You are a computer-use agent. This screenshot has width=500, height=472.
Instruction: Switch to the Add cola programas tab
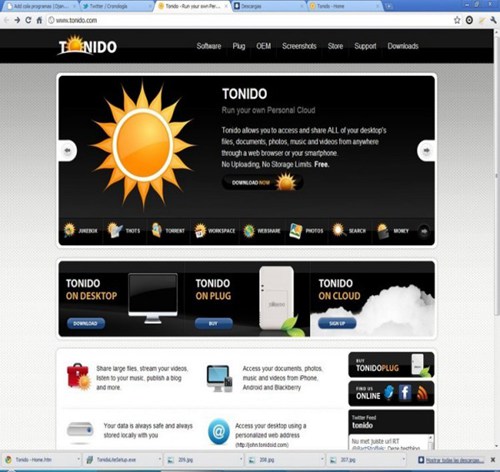pyautogui.click(x=41, y=6)
